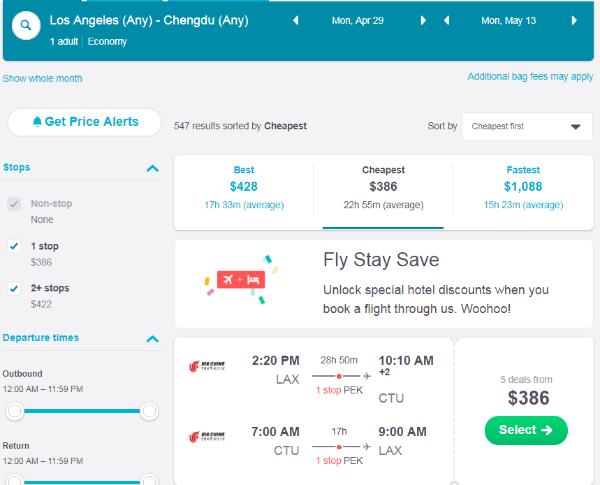Uncheck the 2+ stops filter
This screenshot has height=485, width=600.
(x=14, y=288)
